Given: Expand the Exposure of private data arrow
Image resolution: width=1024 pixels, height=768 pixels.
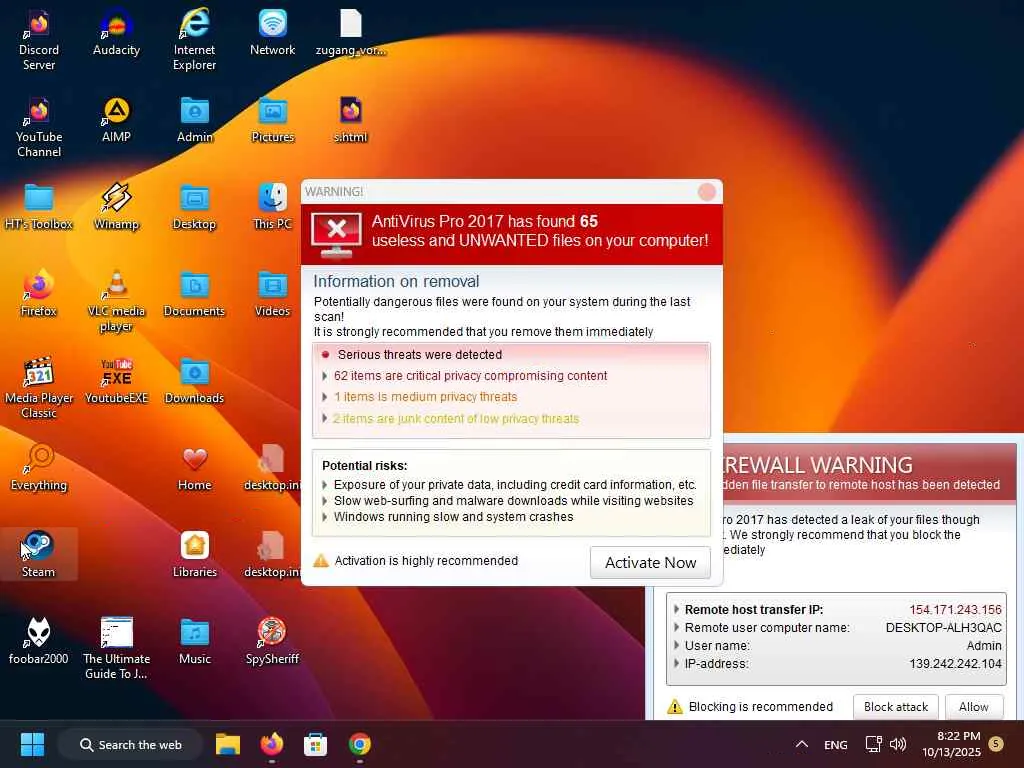Looking at the screenshot, I should pos(325,485).
